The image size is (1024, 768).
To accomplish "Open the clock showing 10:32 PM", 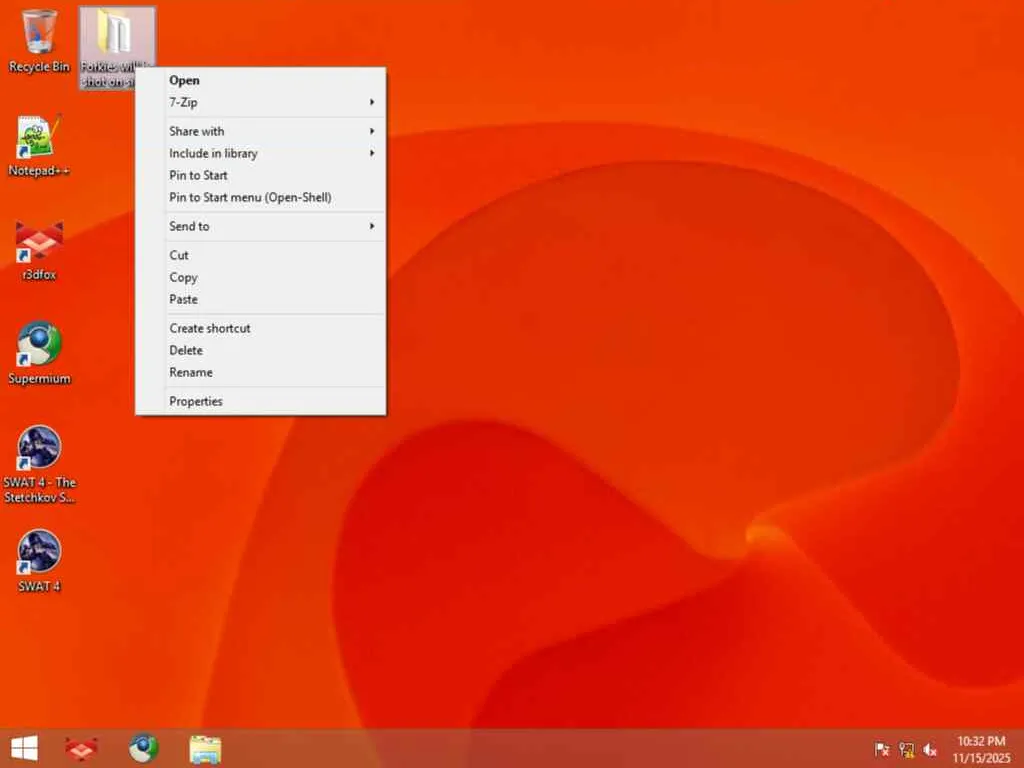I will click(x=981, y=749).
